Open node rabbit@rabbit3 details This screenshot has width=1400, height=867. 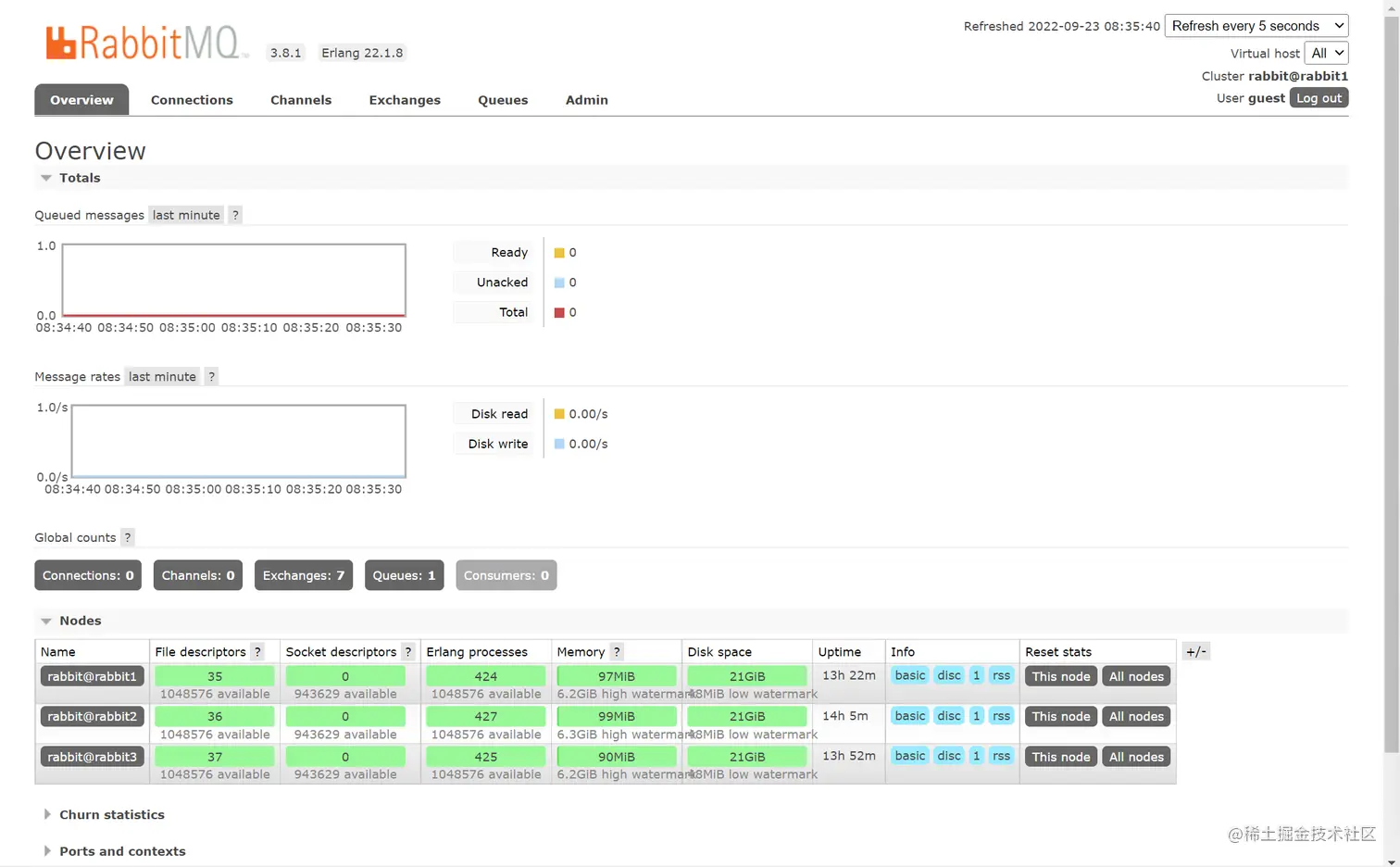point(92,757)
